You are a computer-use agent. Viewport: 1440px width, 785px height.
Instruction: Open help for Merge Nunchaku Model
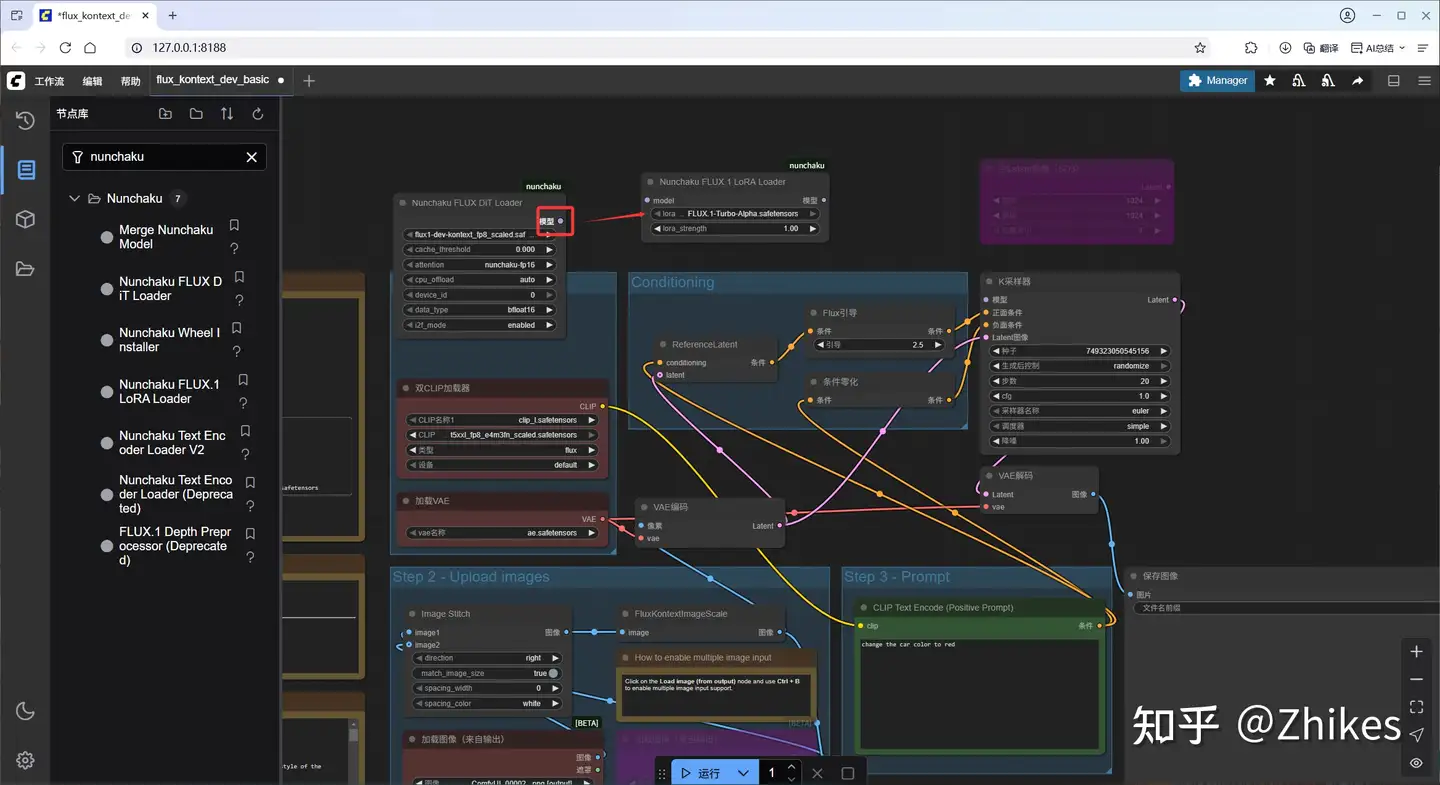[x=234, y=249]
